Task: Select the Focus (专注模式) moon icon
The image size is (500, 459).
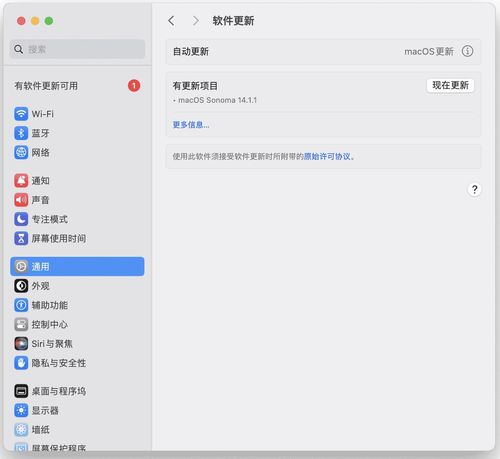Action: pyautogui.click(x=21, y=219)
